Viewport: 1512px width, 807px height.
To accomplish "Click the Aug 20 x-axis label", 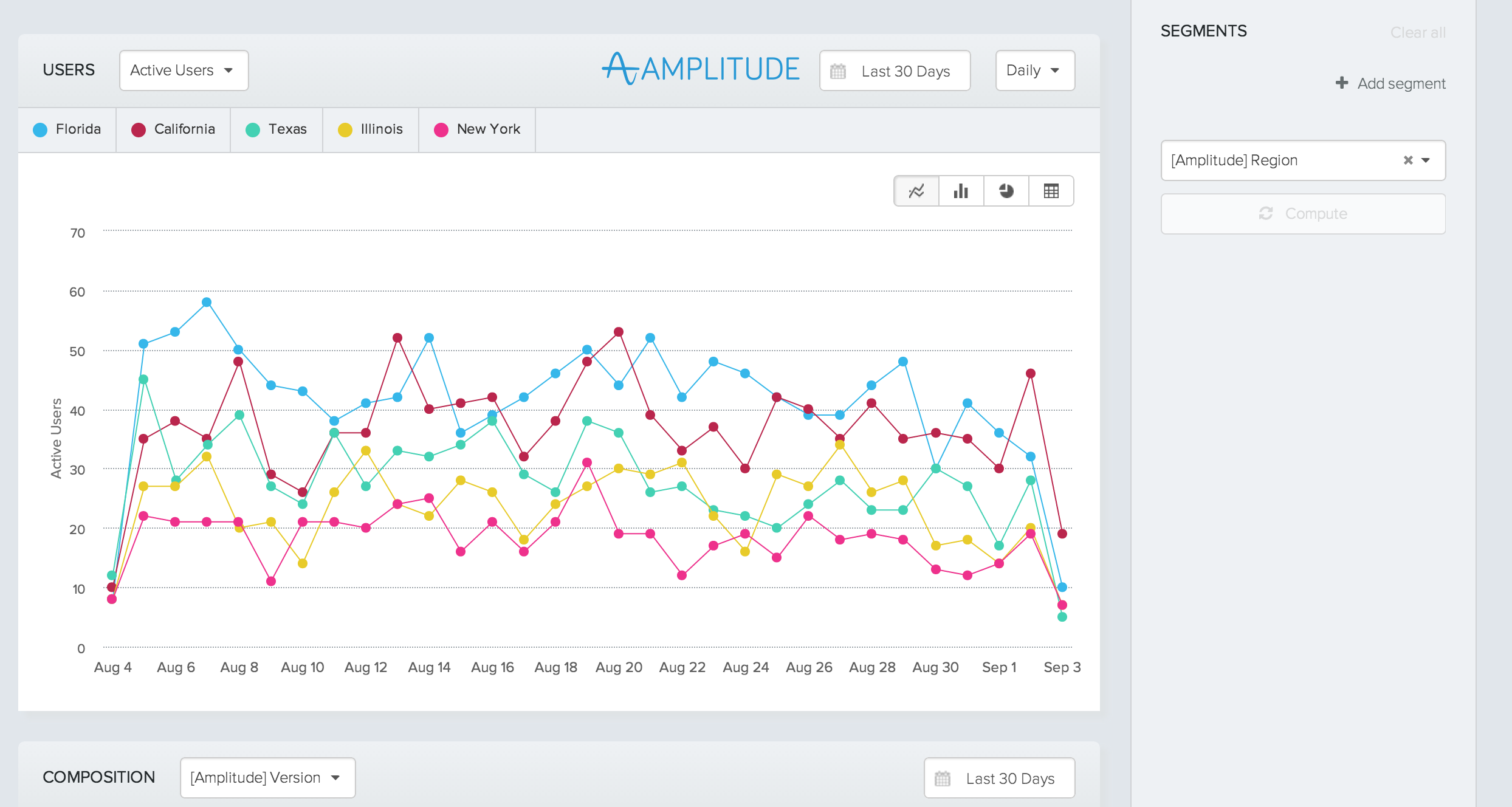I will point(619,667).
